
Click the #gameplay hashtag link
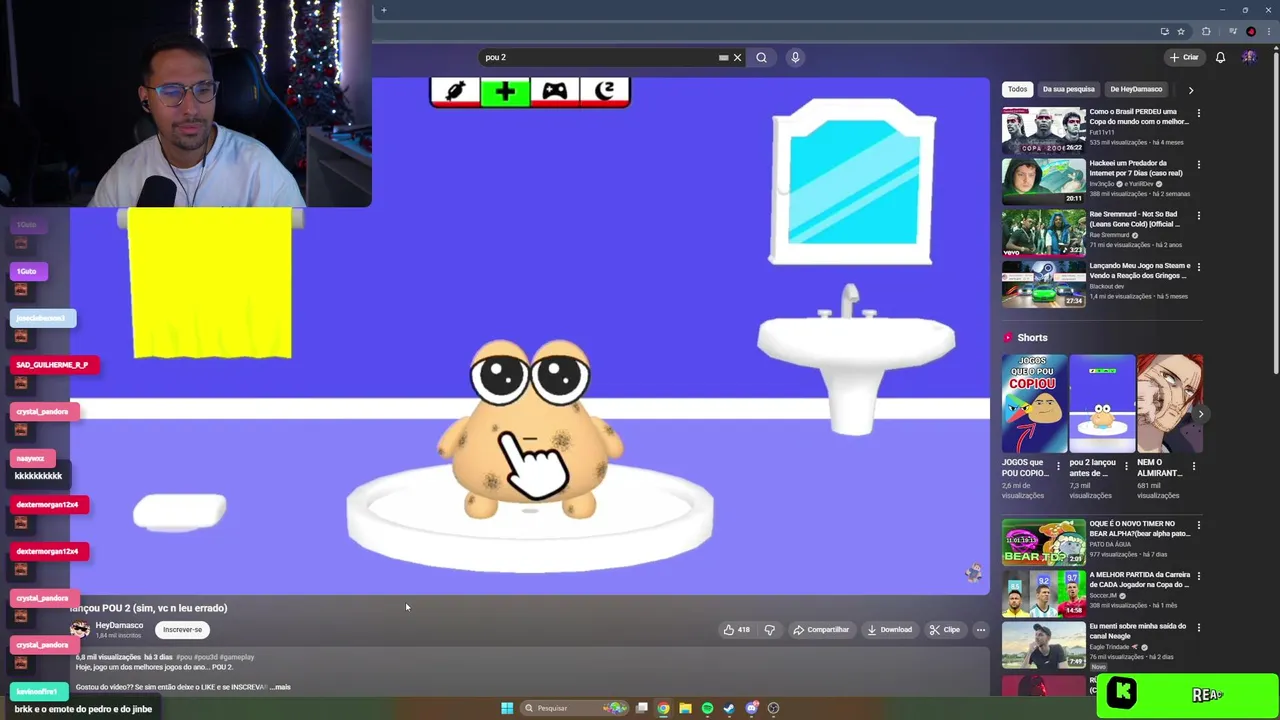(x=237, y=657)
